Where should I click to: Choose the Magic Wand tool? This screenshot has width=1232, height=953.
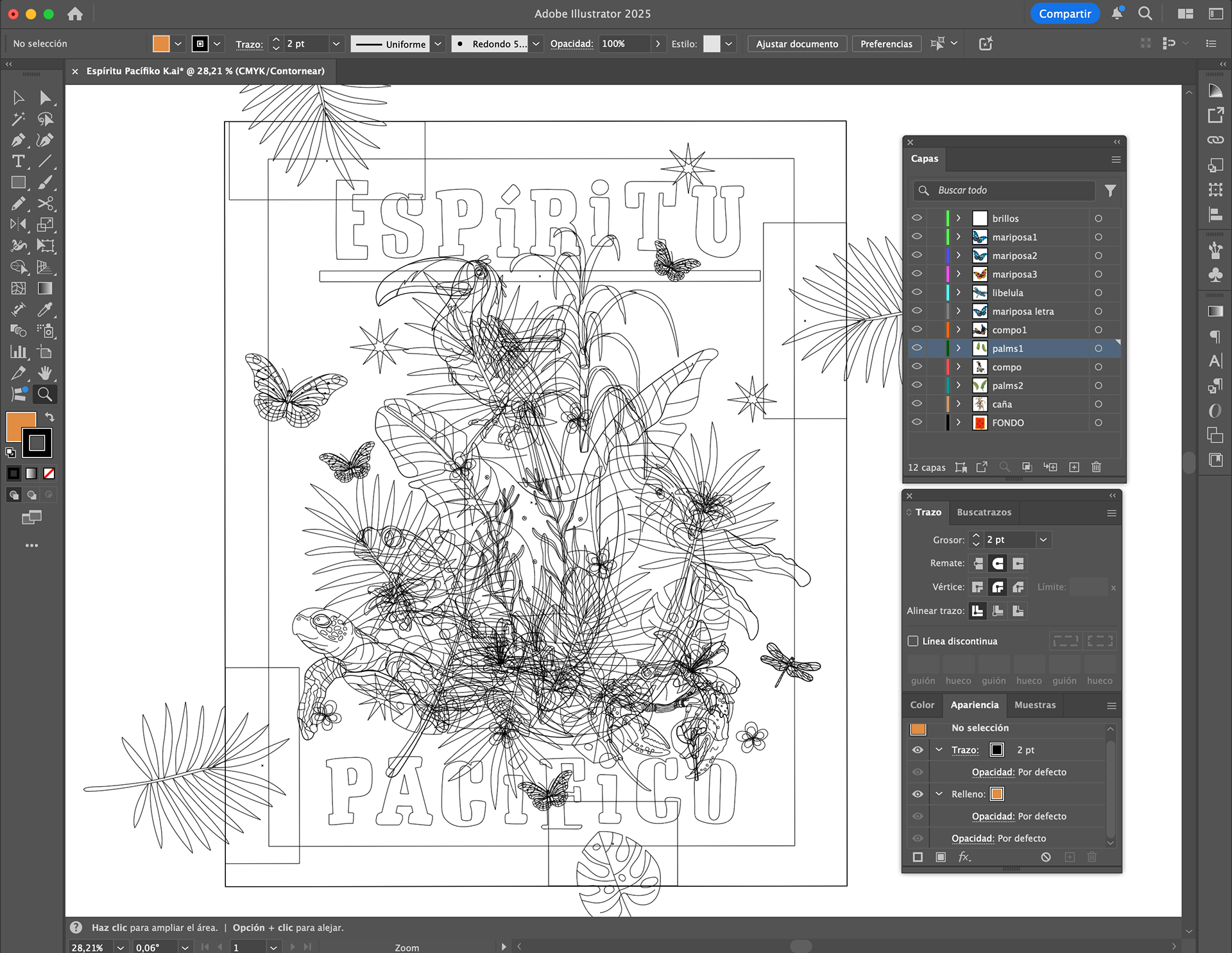pos(18,119)
